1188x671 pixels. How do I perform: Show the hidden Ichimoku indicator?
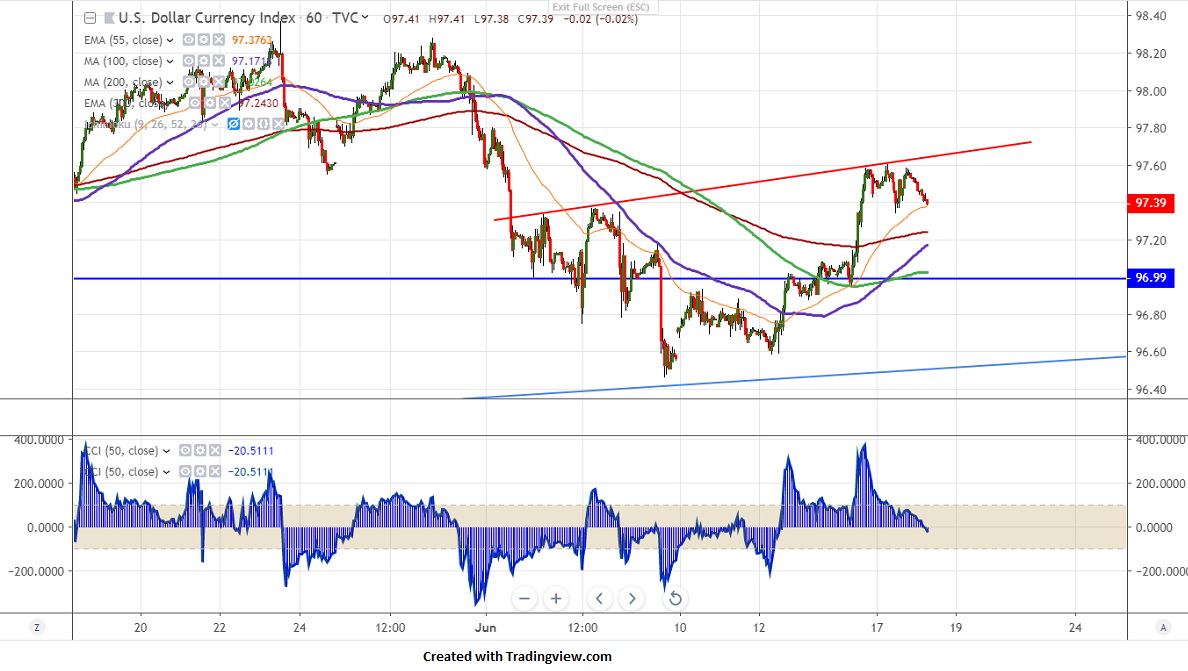233,124
